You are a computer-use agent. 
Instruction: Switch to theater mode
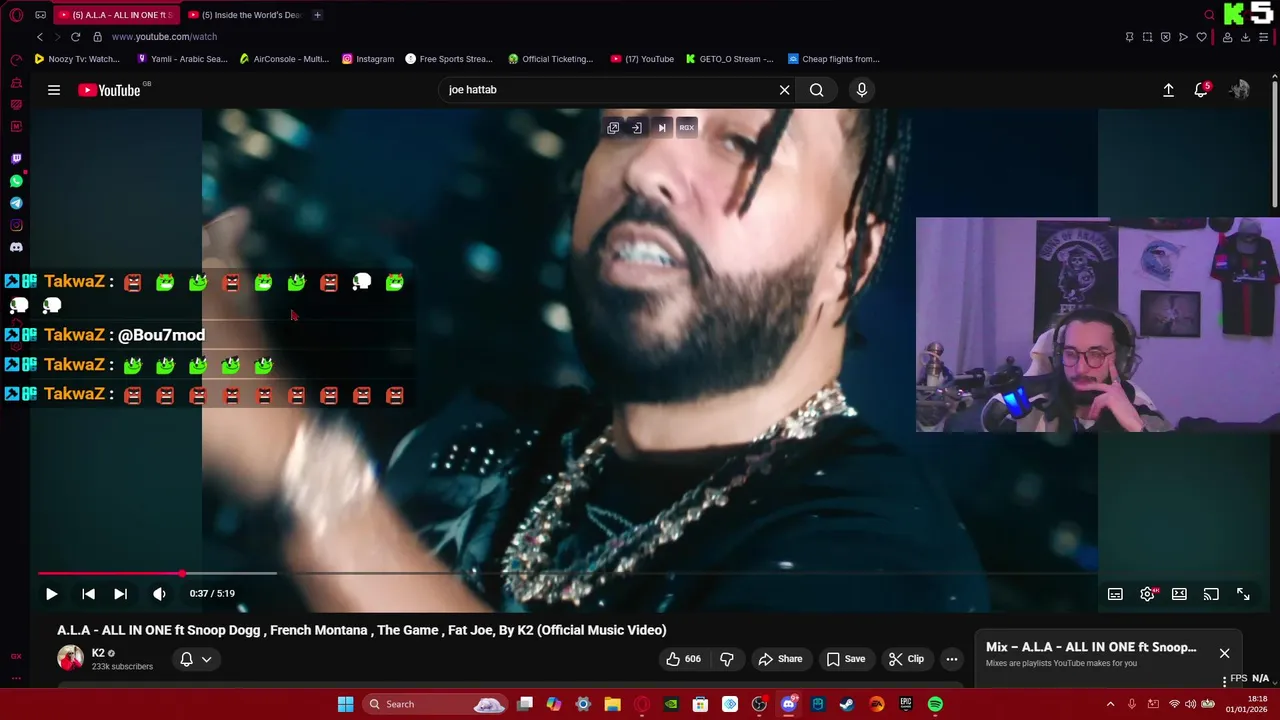point(1179,594)
